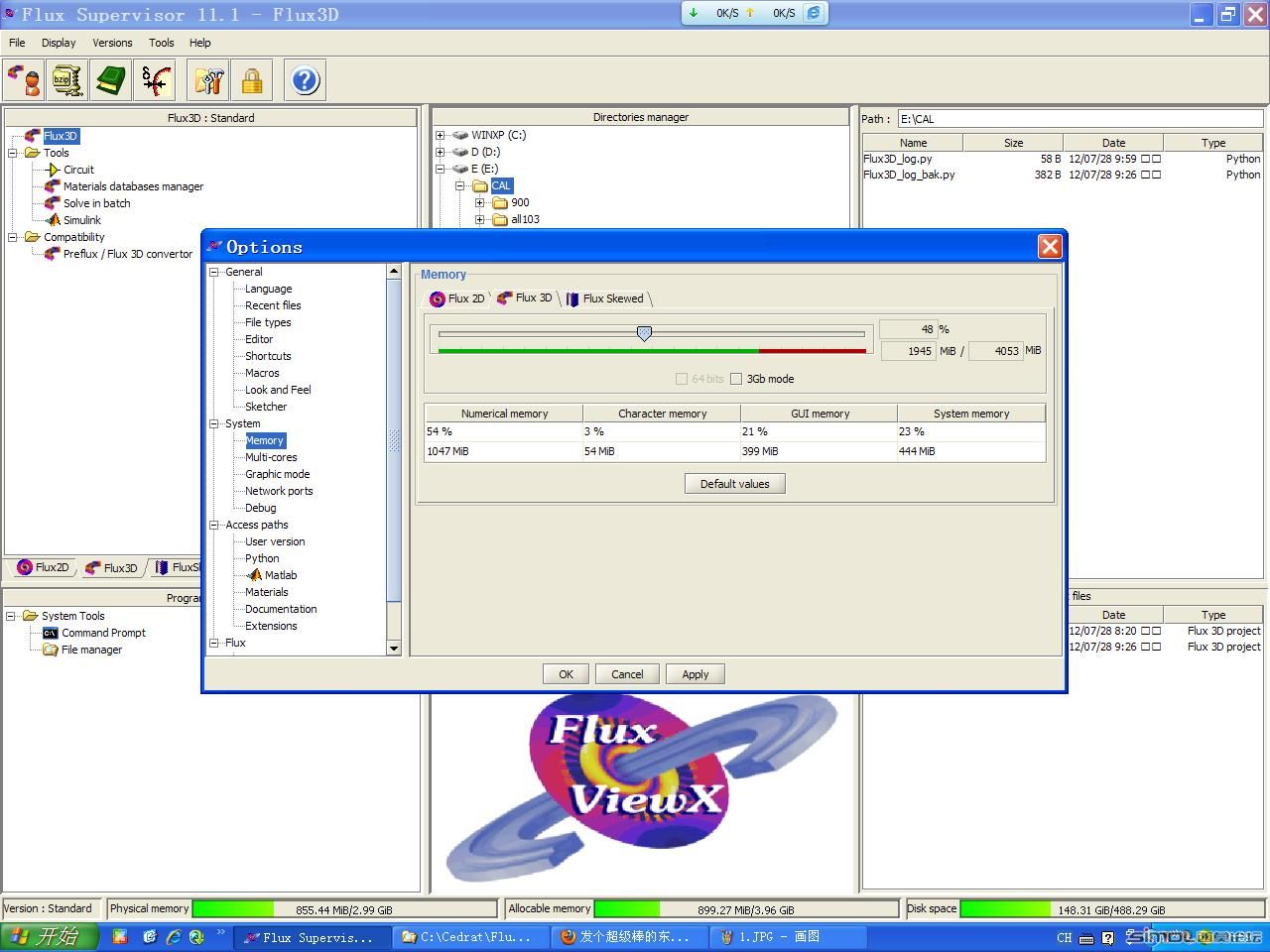This screenshot has width=1270, height=952.
Task: Select Flux3D icon in application tree
Action: [33, 136]
